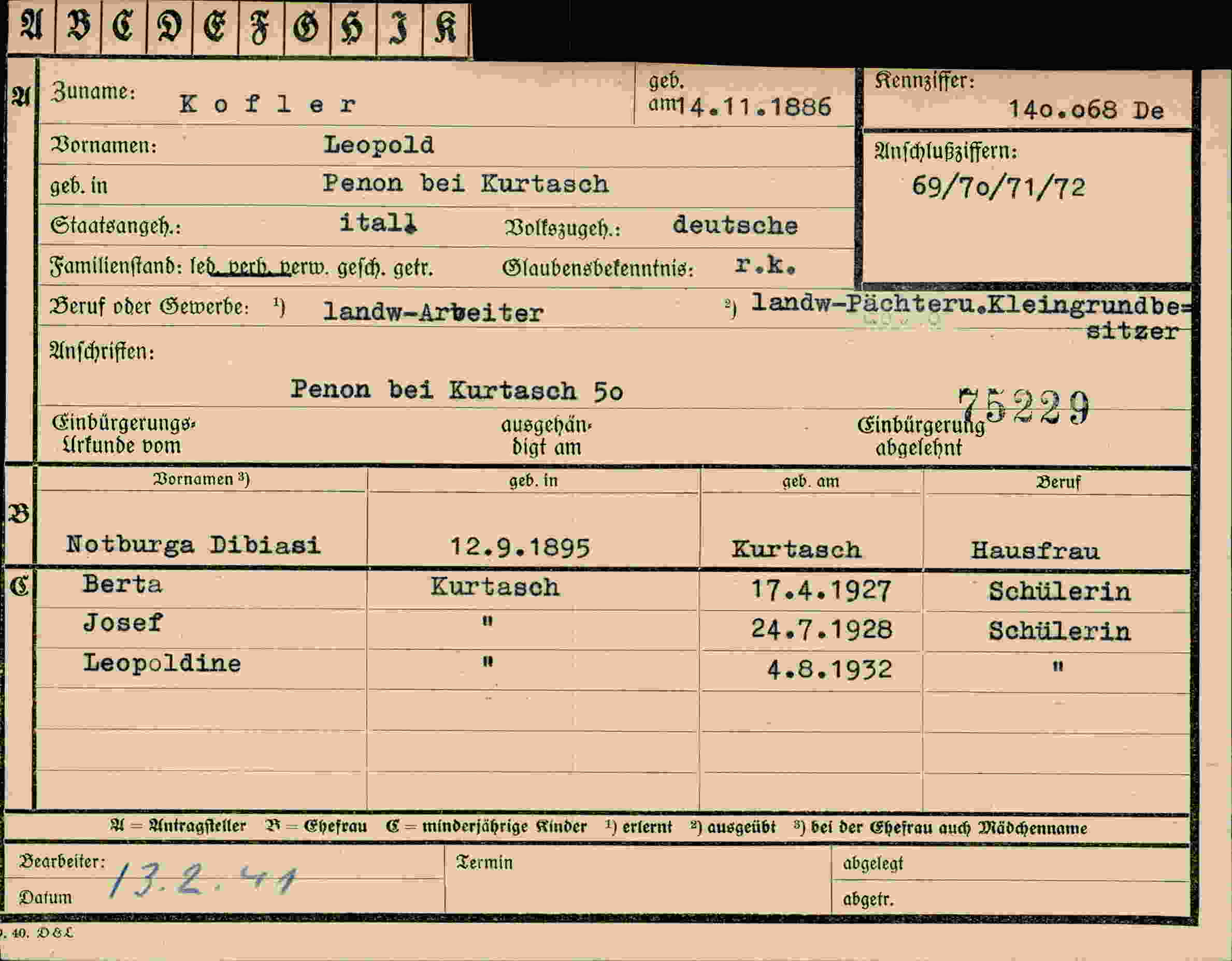Click birthplace "Penon bei Kurtasch" beside geb. in

(x=466, y=183)
